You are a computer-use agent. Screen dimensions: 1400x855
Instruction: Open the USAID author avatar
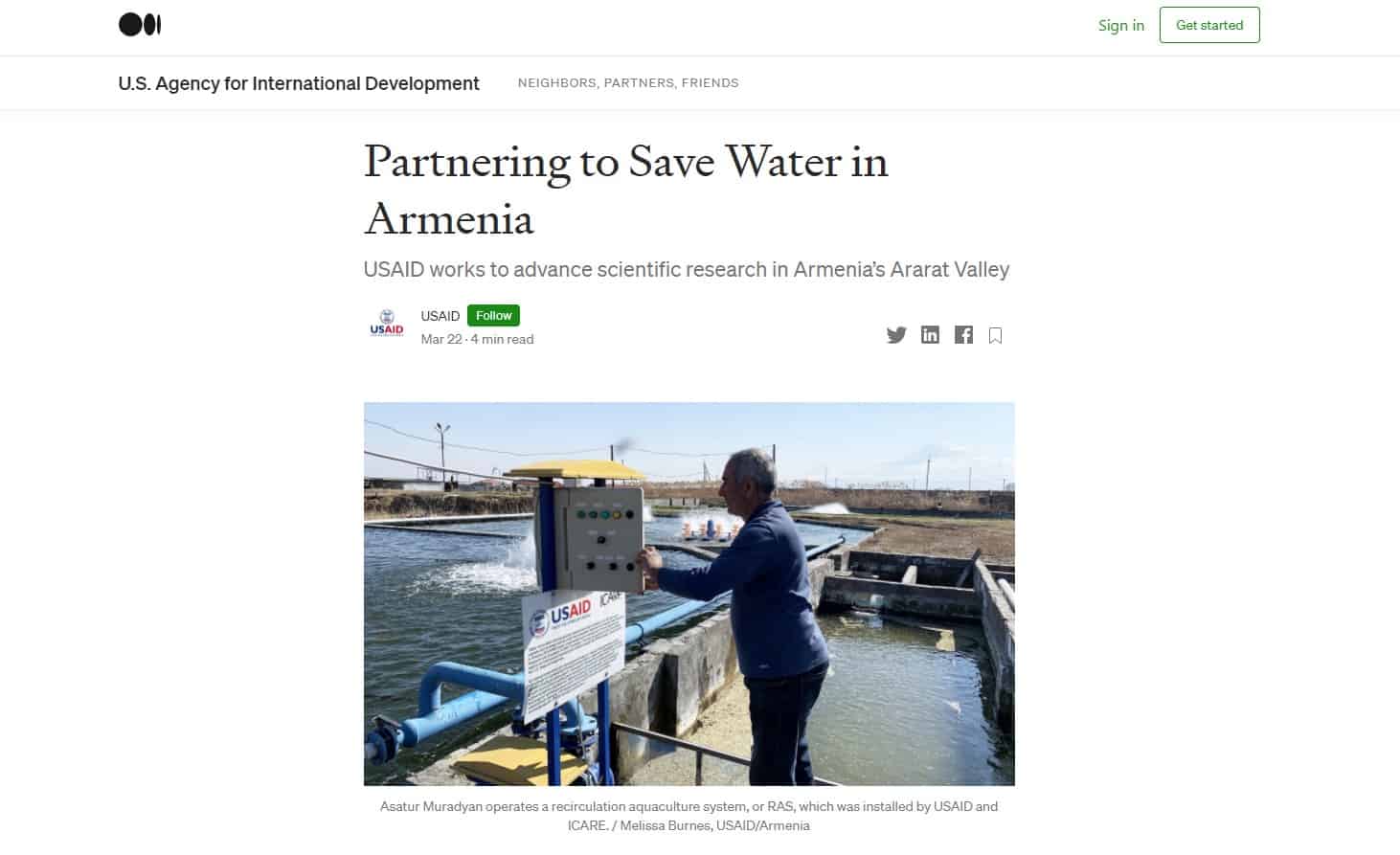(387, 324)
